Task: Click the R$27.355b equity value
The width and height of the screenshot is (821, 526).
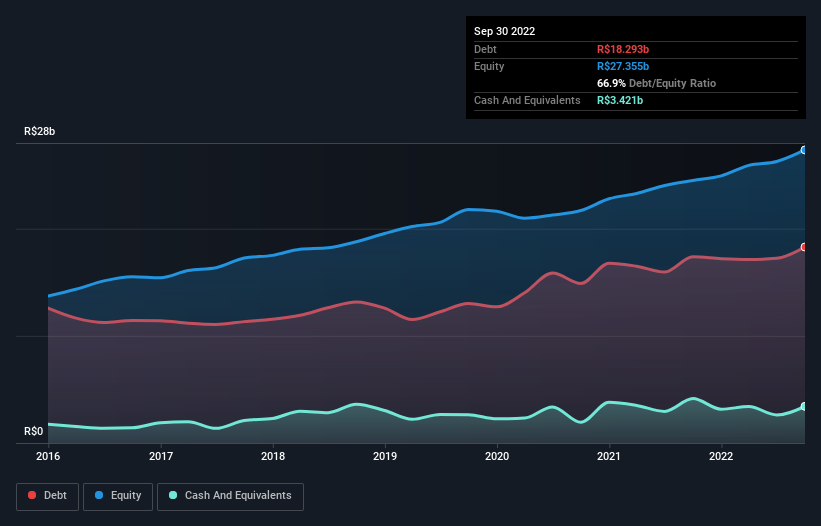Action: click(x=623, y=66)
